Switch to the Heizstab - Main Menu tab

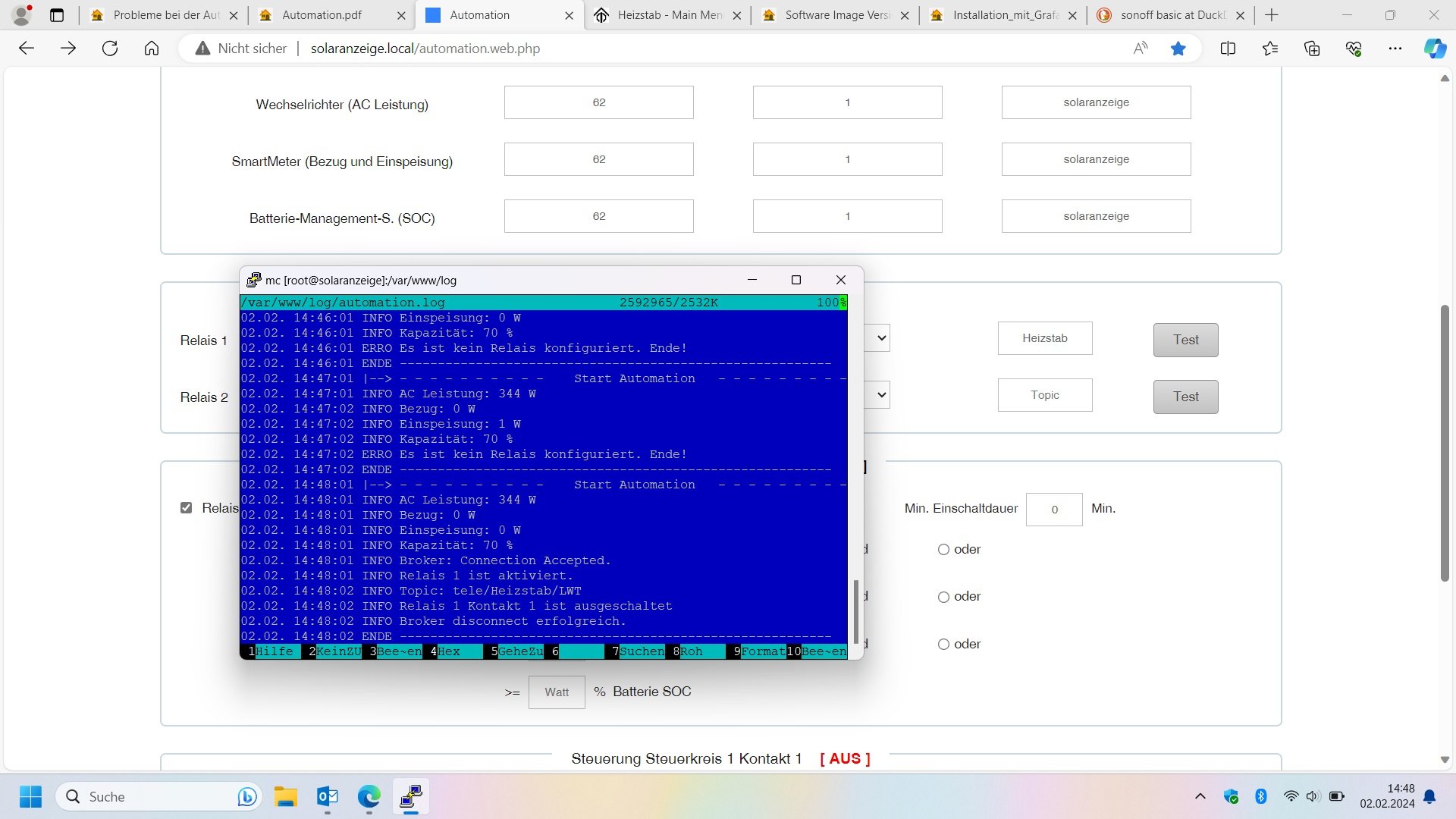click(x=667, y=15)
